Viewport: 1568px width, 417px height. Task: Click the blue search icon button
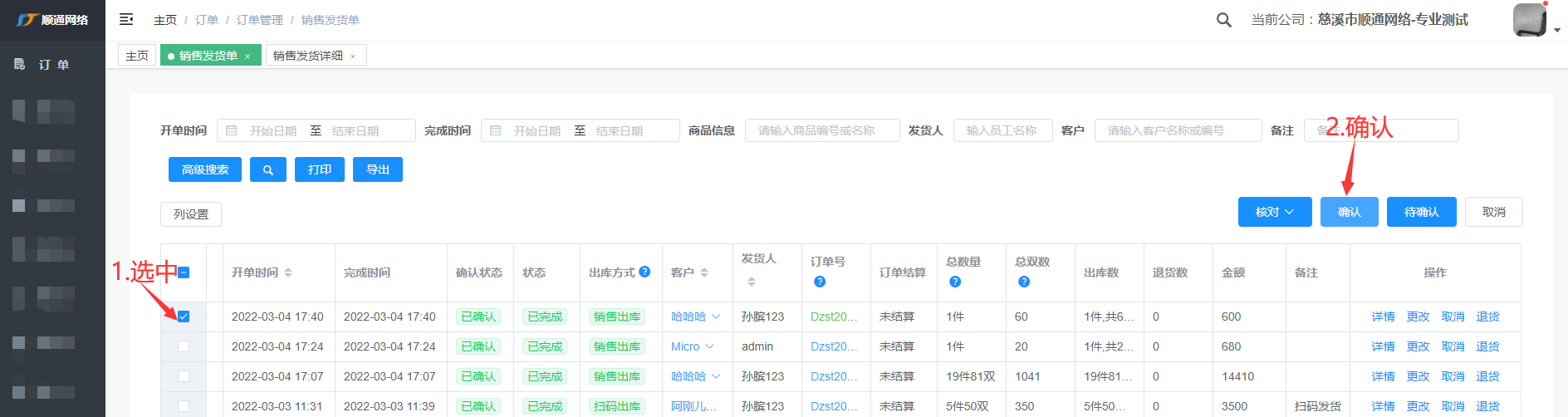coord(267,169)
